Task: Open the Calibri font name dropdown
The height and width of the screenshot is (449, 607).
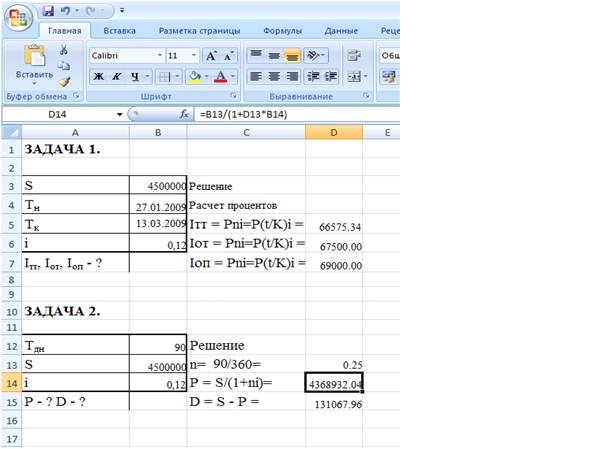Action: (159, 56)
